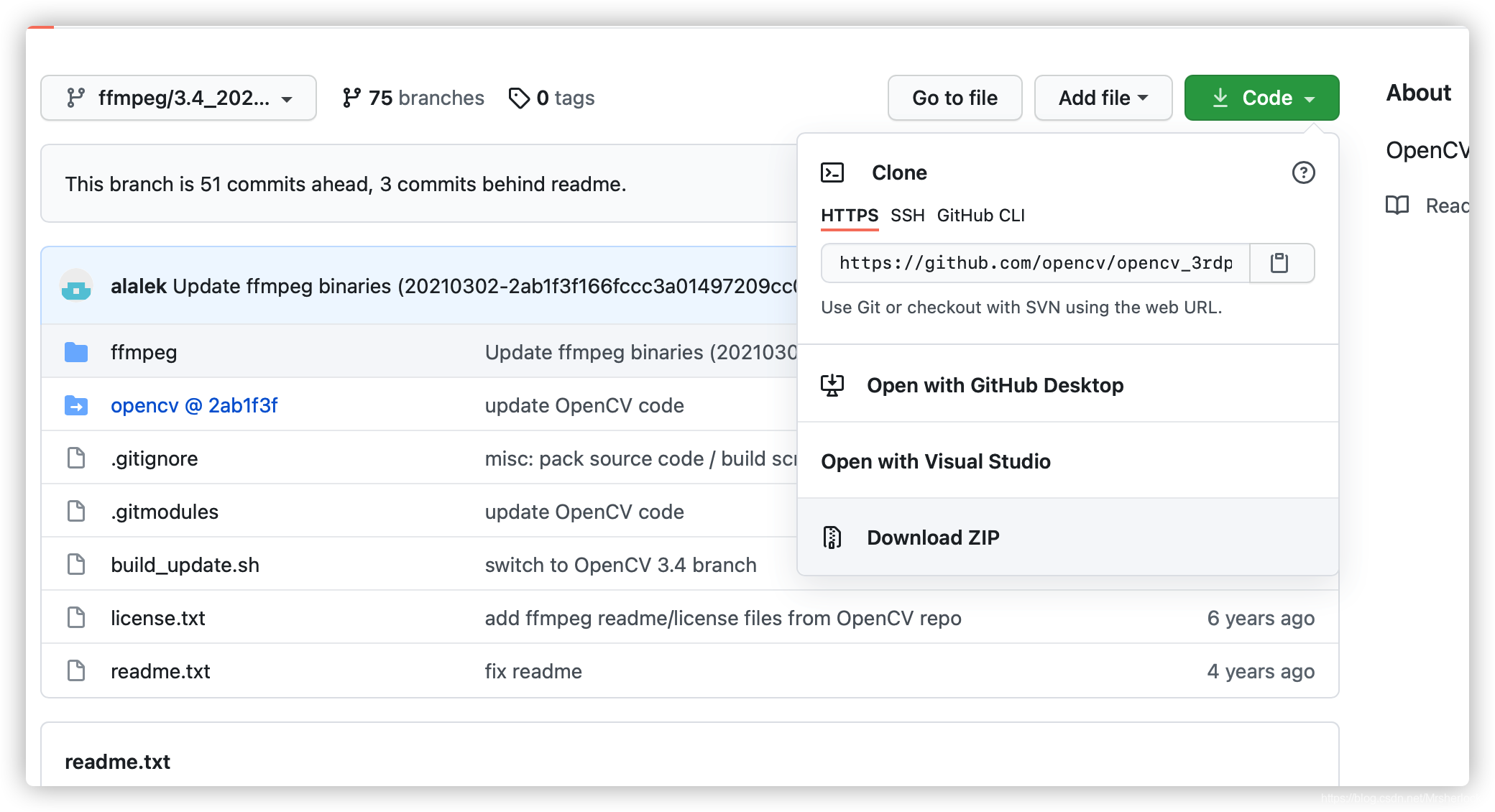Click the book icon under About
This screenshot has height=812, width=1495.
1397,206
